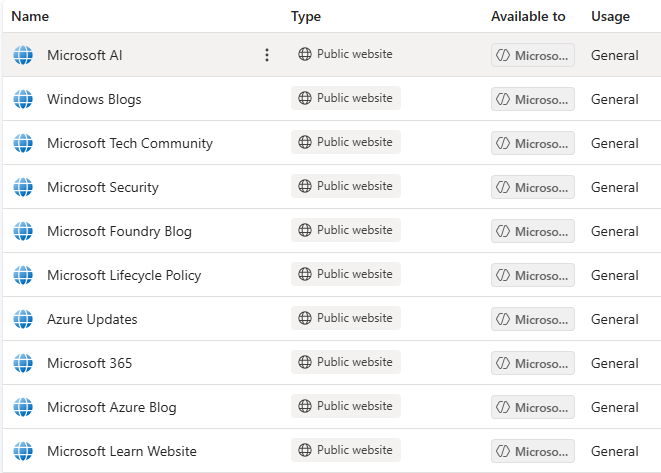Open the Microsoft AI knowledge source
Image resolution: width=661 pixels, height=473 pixels.
pos(85,55)
